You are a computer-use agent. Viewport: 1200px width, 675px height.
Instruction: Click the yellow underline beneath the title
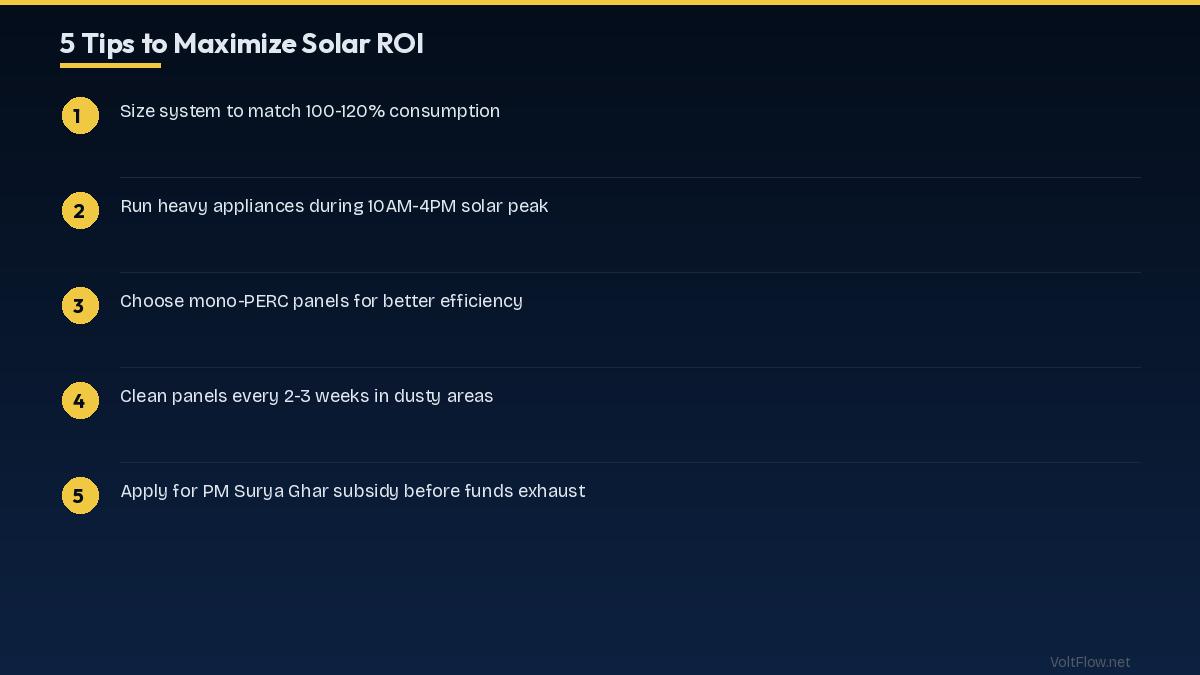tap(110, 66)
